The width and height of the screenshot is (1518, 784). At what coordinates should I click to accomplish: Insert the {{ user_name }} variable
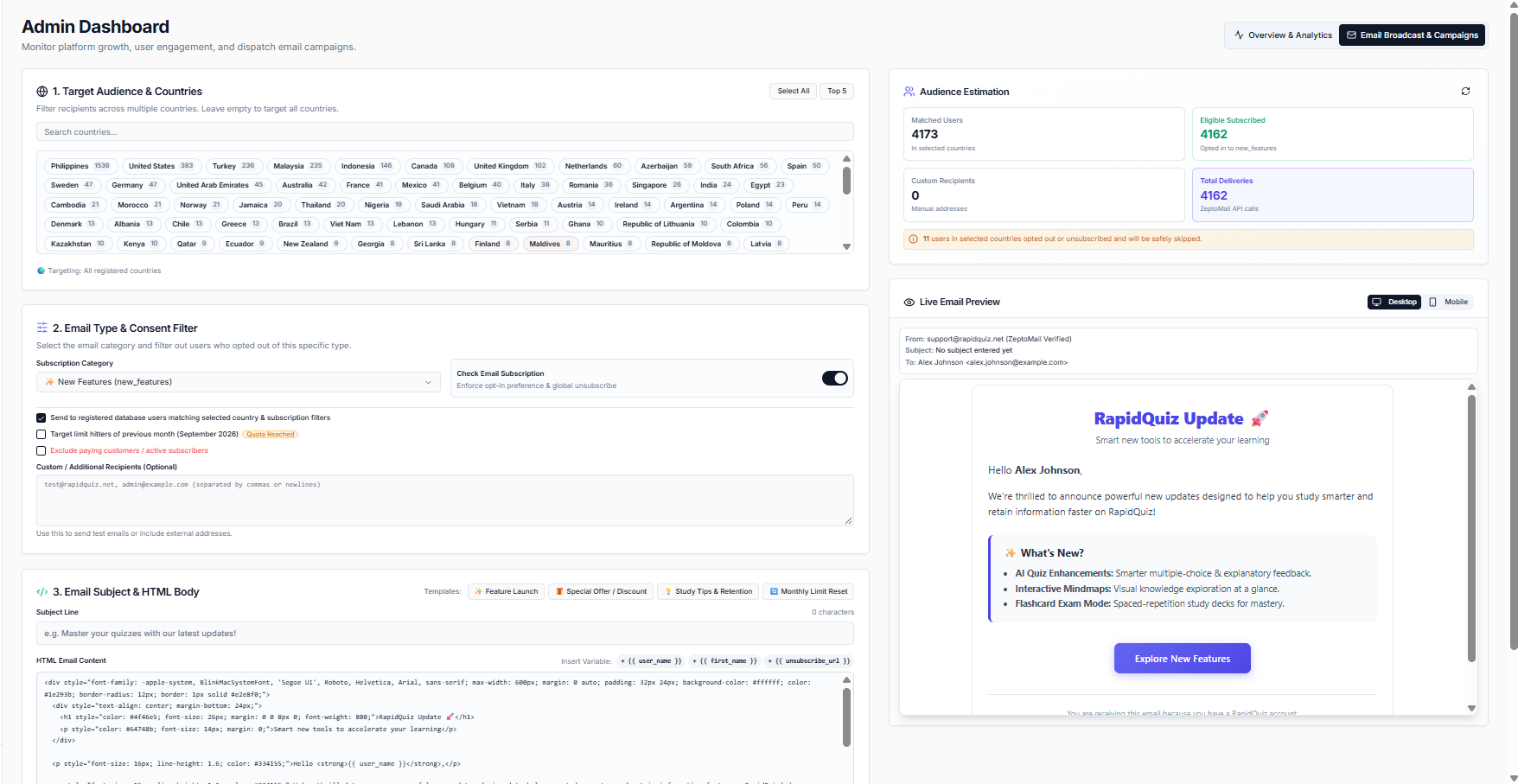651,661
